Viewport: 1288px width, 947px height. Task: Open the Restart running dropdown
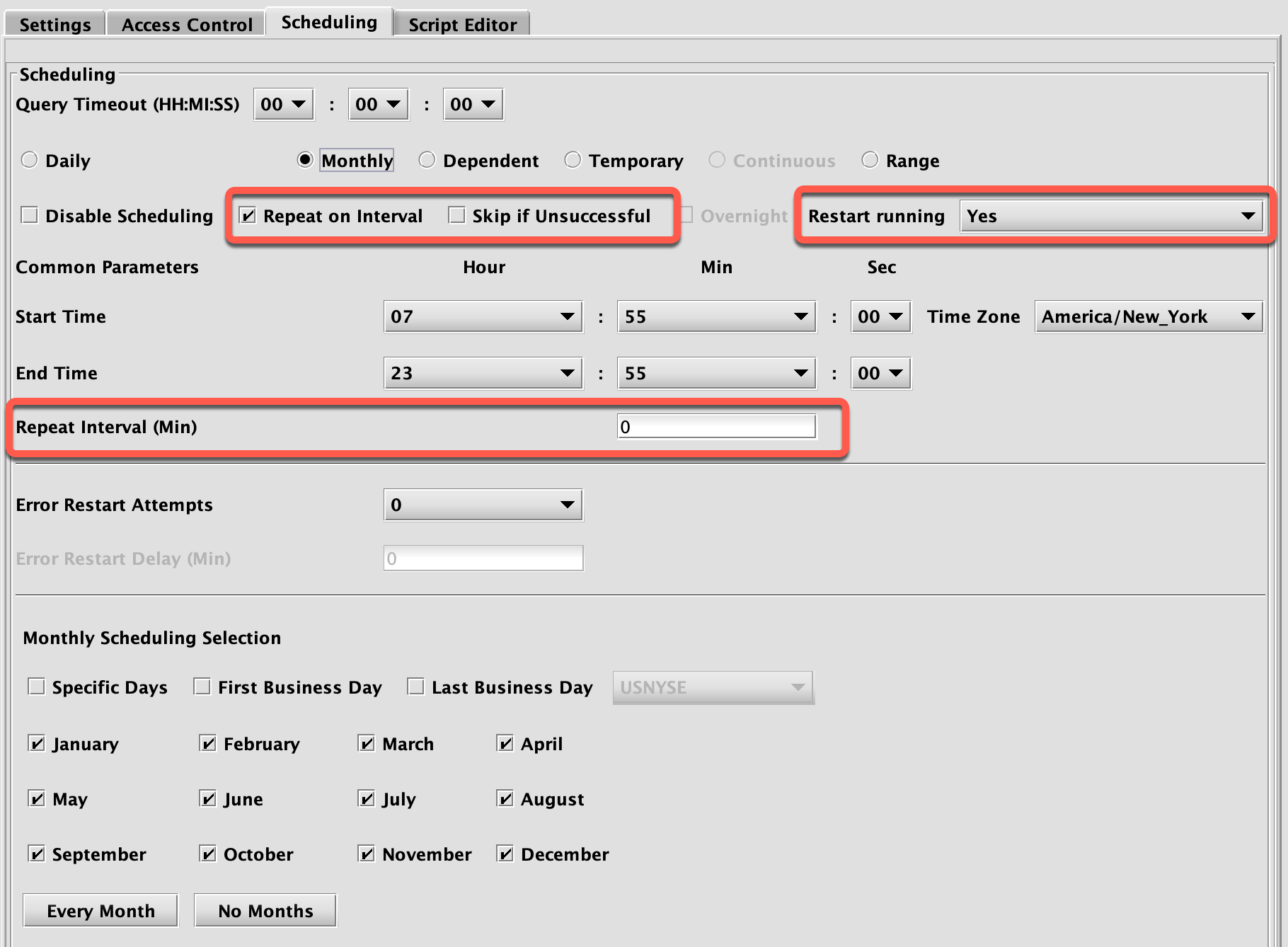click(1110, 216)
